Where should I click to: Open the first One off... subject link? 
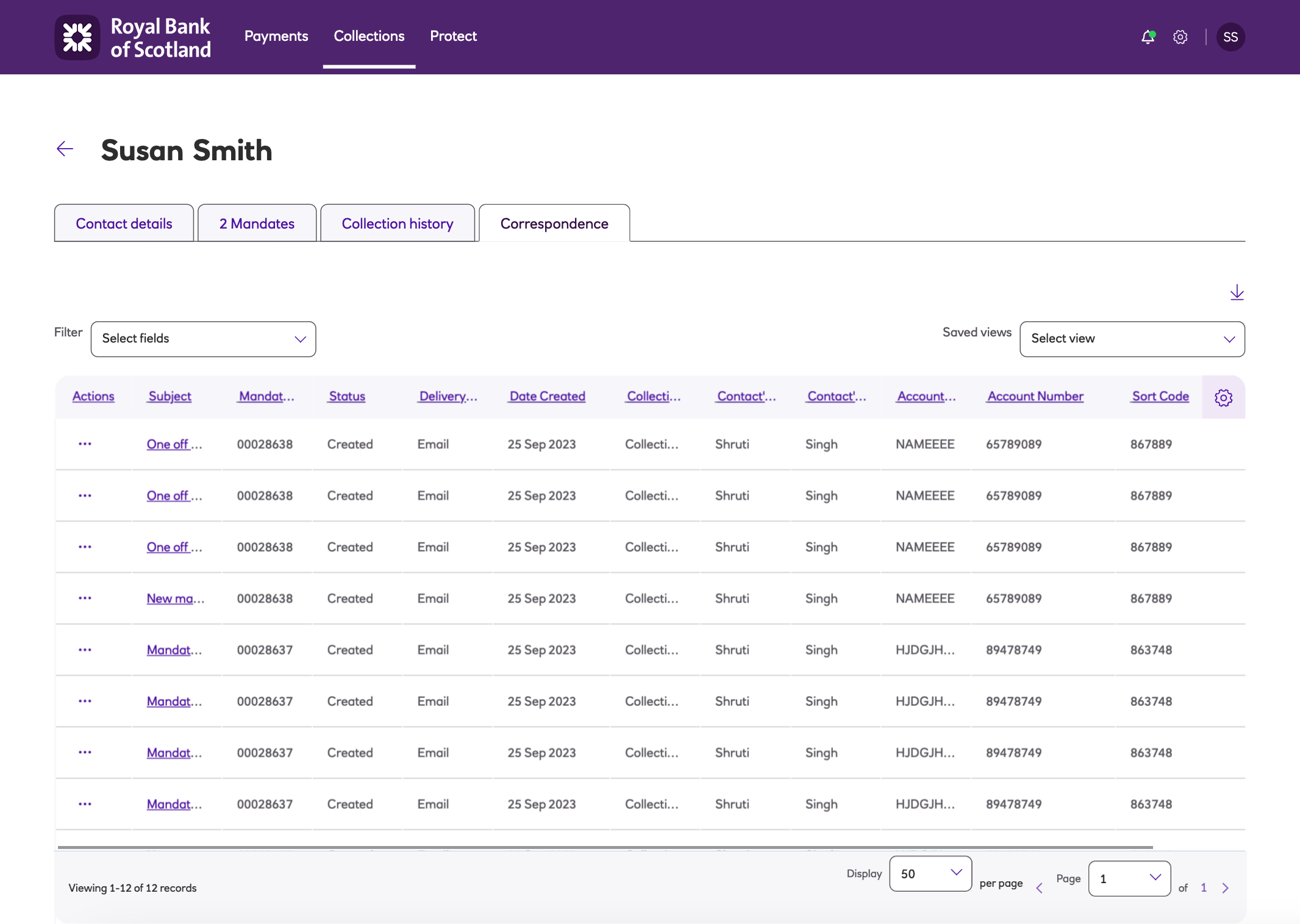[x=174, y=444]
